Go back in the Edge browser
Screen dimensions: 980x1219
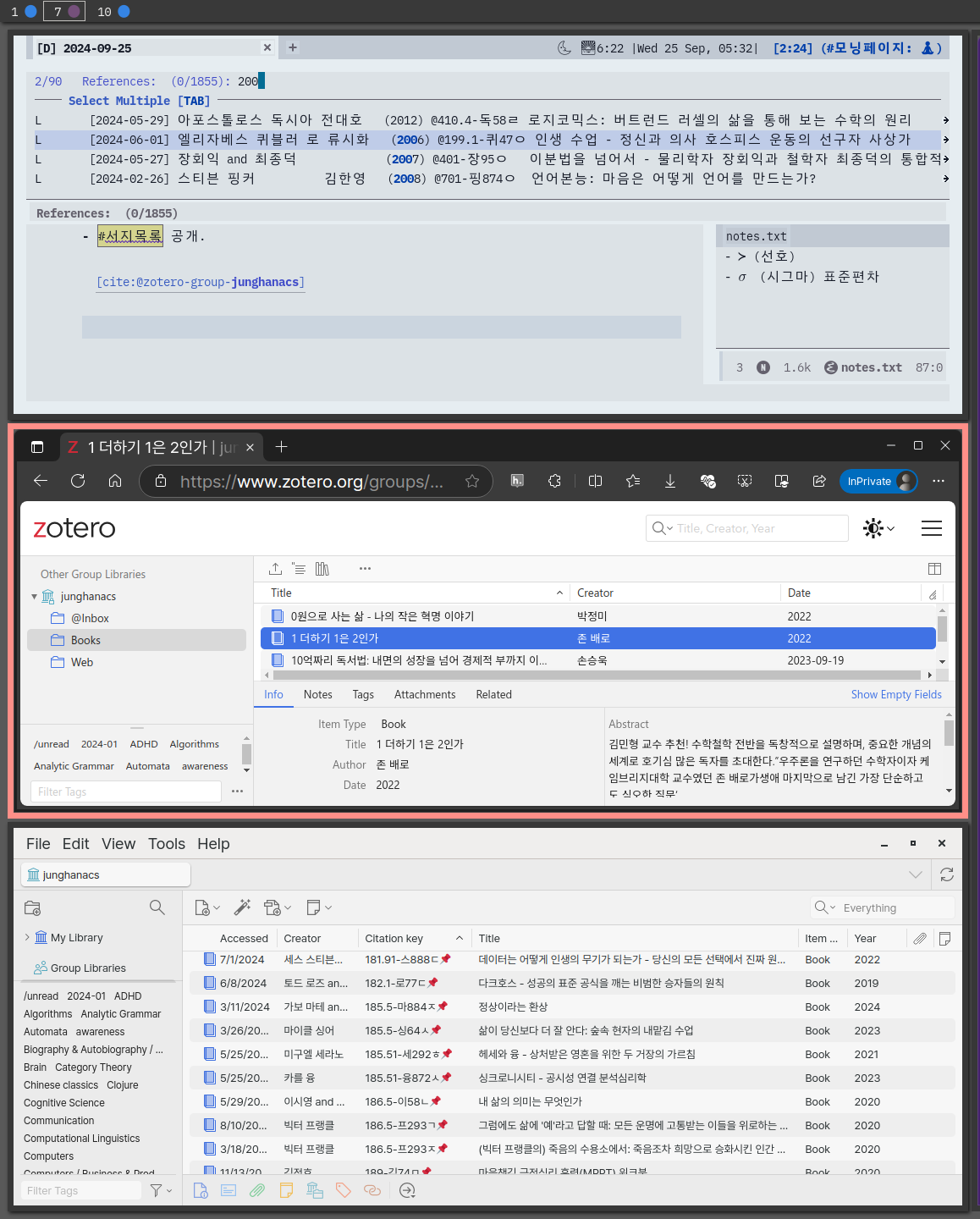[41, 481]
